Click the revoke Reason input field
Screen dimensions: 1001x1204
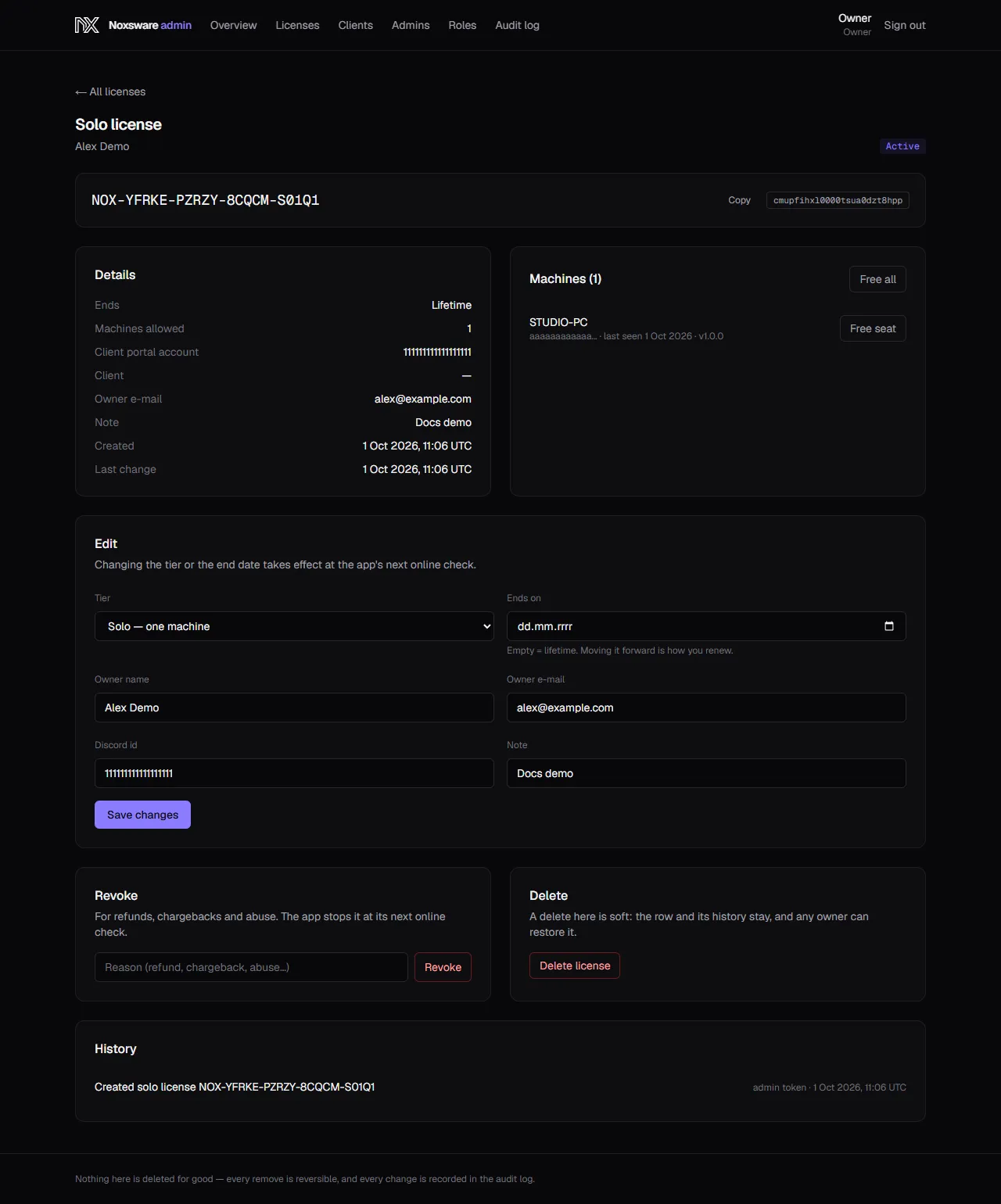(x=251, y=967)
